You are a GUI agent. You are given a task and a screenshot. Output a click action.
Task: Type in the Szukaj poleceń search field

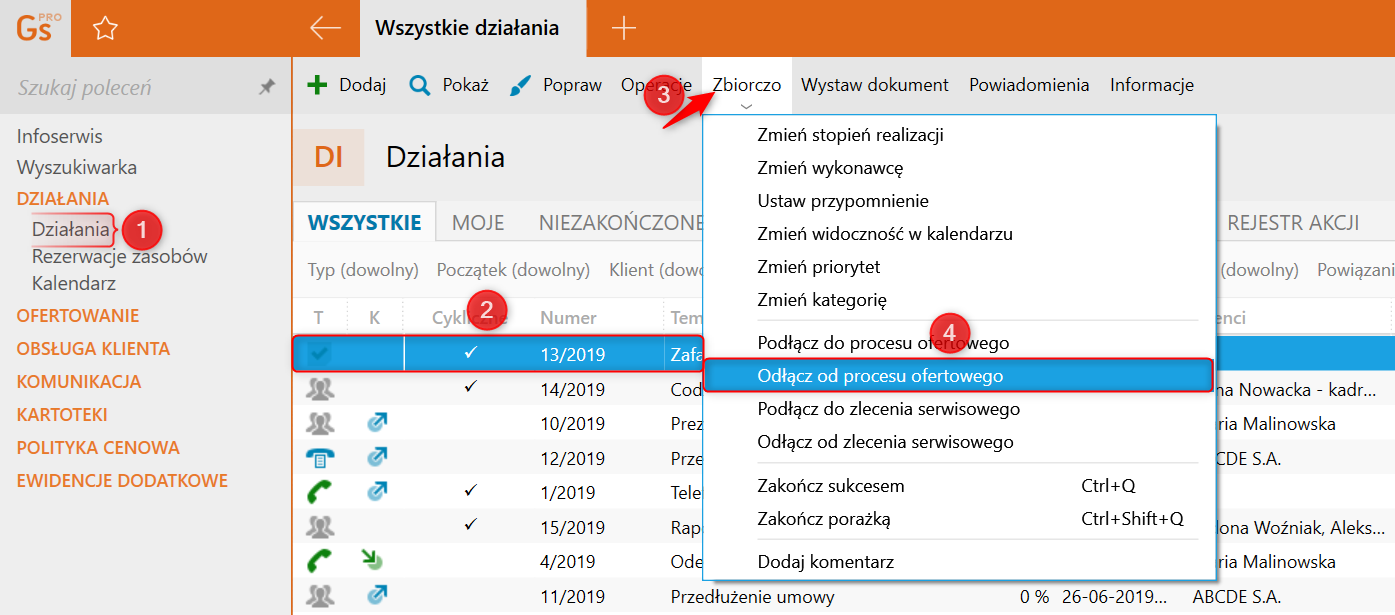pyautogui.click(x=130, y=88)
